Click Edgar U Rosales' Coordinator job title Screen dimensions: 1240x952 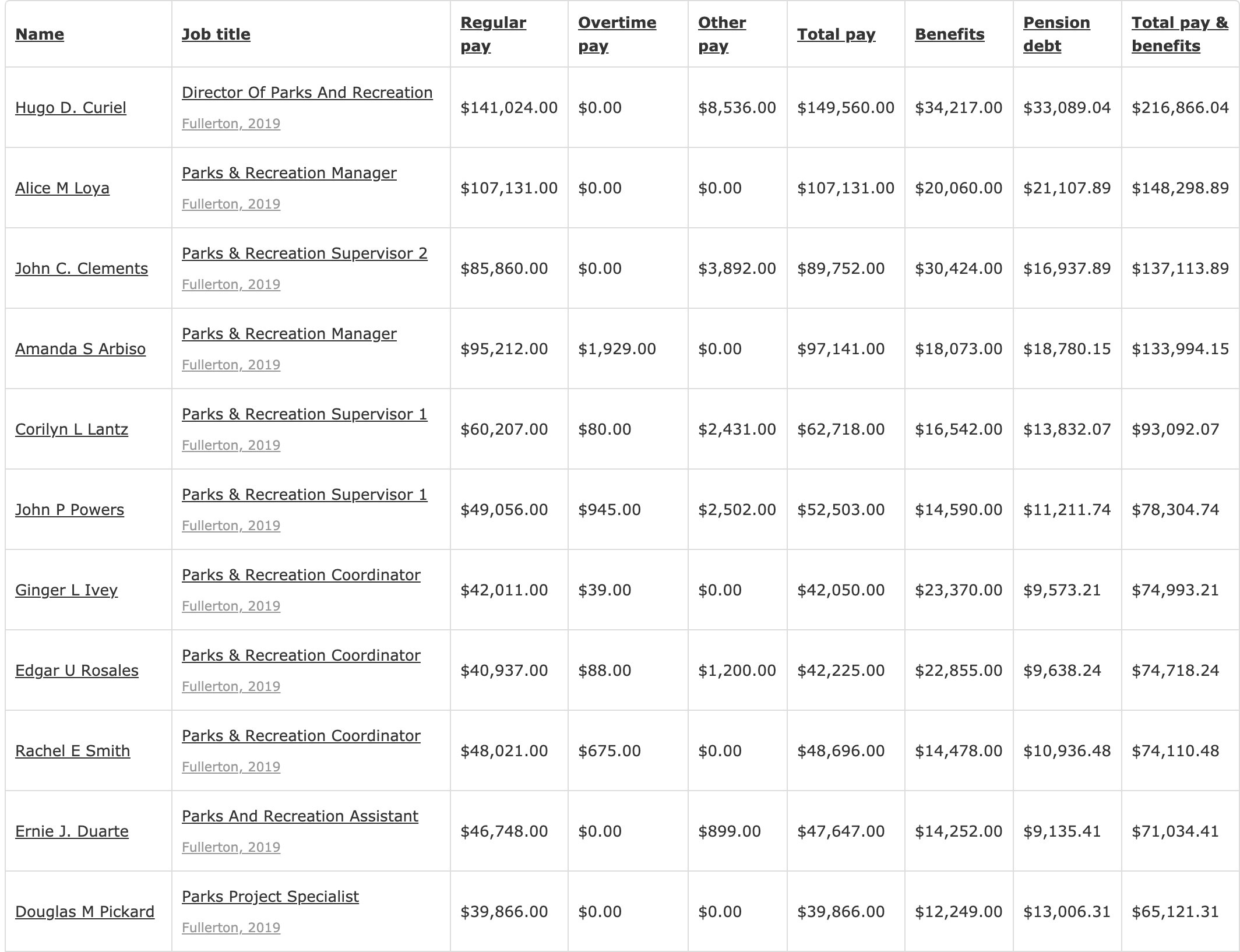pos(301,655)
